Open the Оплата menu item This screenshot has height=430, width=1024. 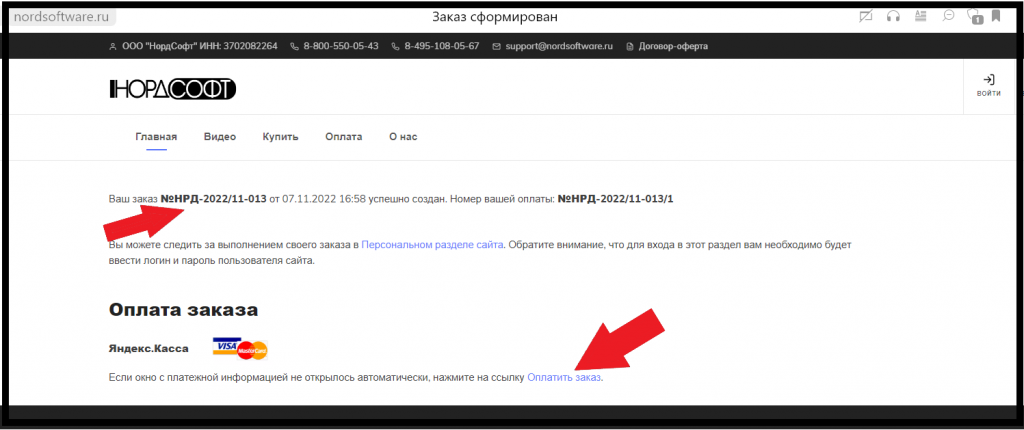coord(344,137)
